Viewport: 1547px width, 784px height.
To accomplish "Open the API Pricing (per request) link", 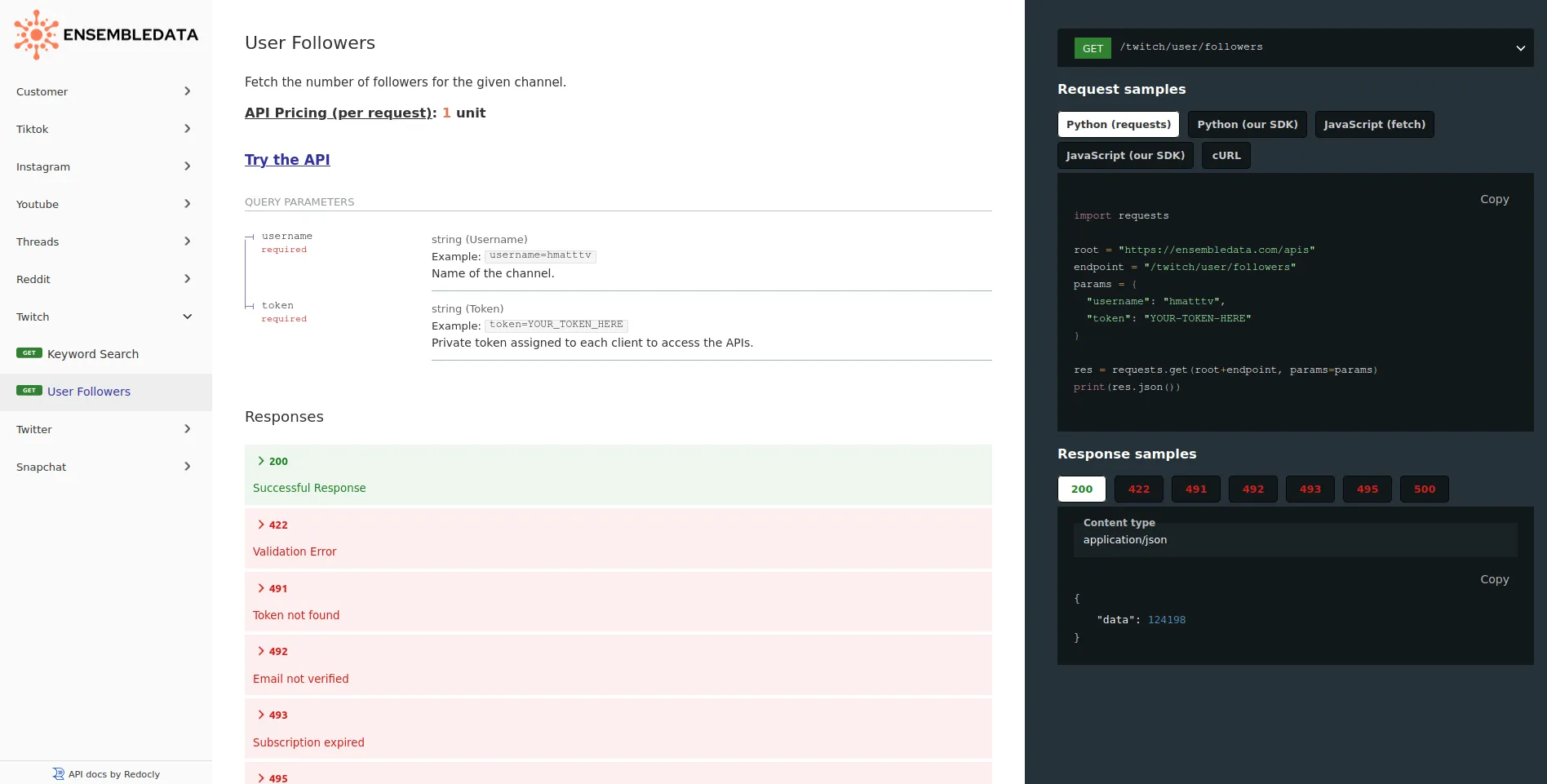I will coord(339,113).
